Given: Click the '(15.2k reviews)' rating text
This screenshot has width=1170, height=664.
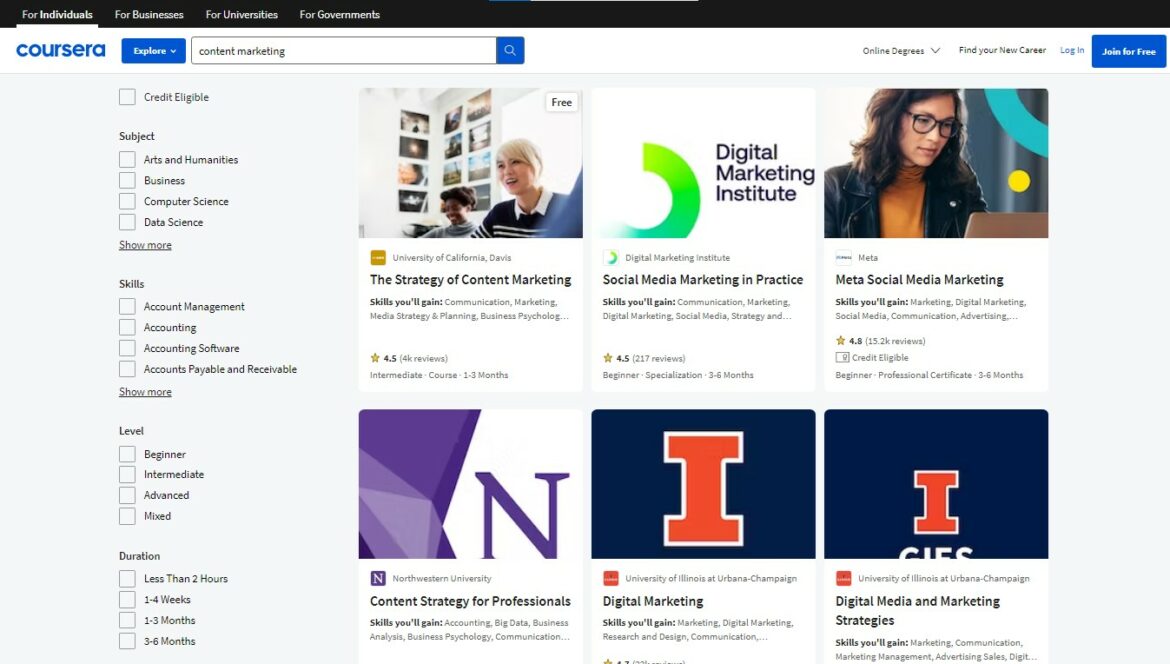Looking at the screenshot, I should [895, 341].
